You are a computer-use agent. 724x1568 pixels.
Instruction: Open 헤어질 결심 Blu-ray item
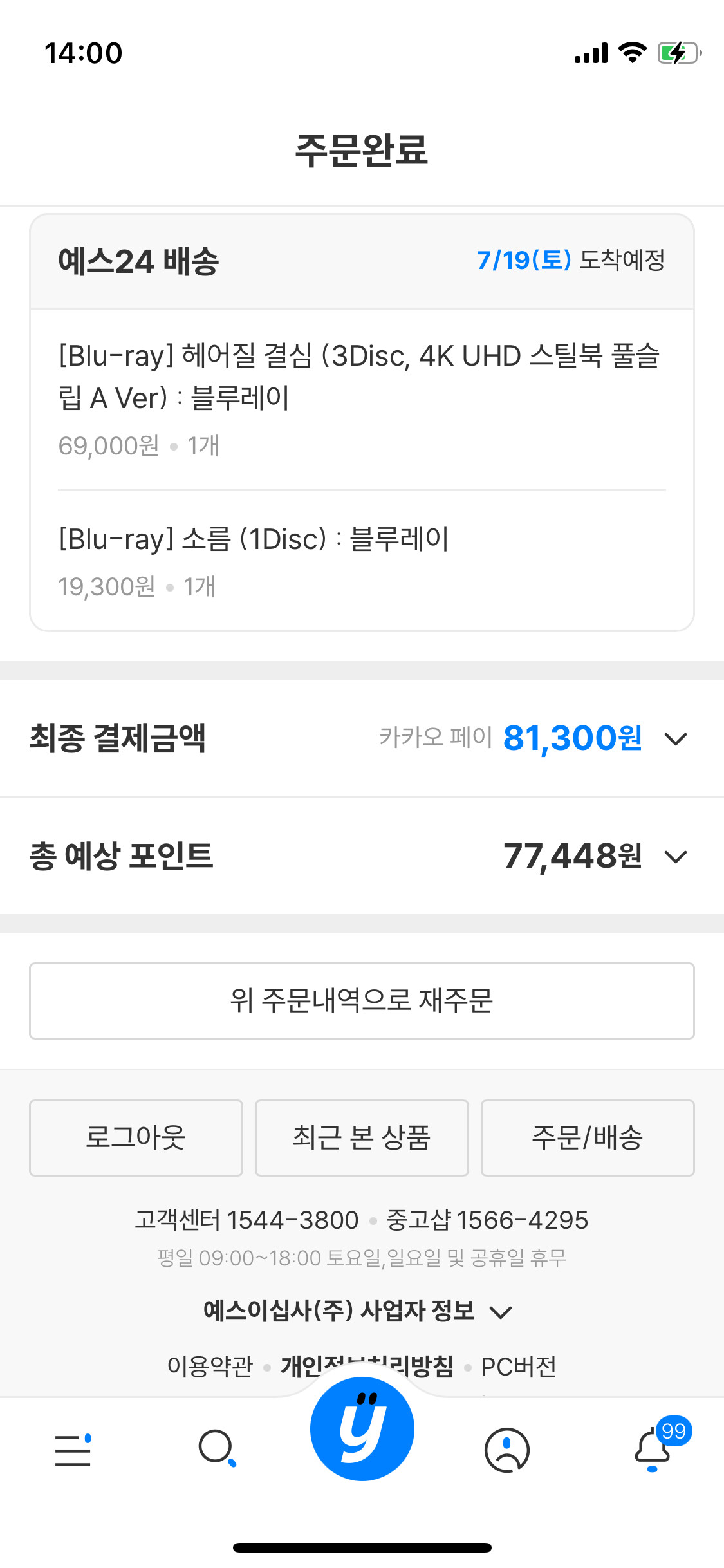[x=359, y=376]
